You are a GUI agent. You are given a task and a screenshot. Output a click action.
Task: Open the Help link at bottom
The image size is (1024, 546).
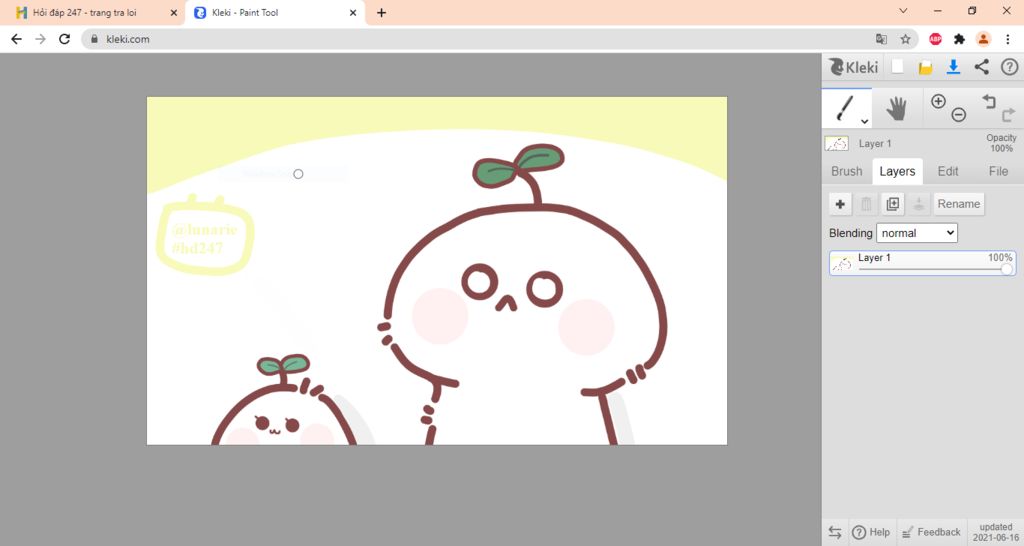coord(871,532)
